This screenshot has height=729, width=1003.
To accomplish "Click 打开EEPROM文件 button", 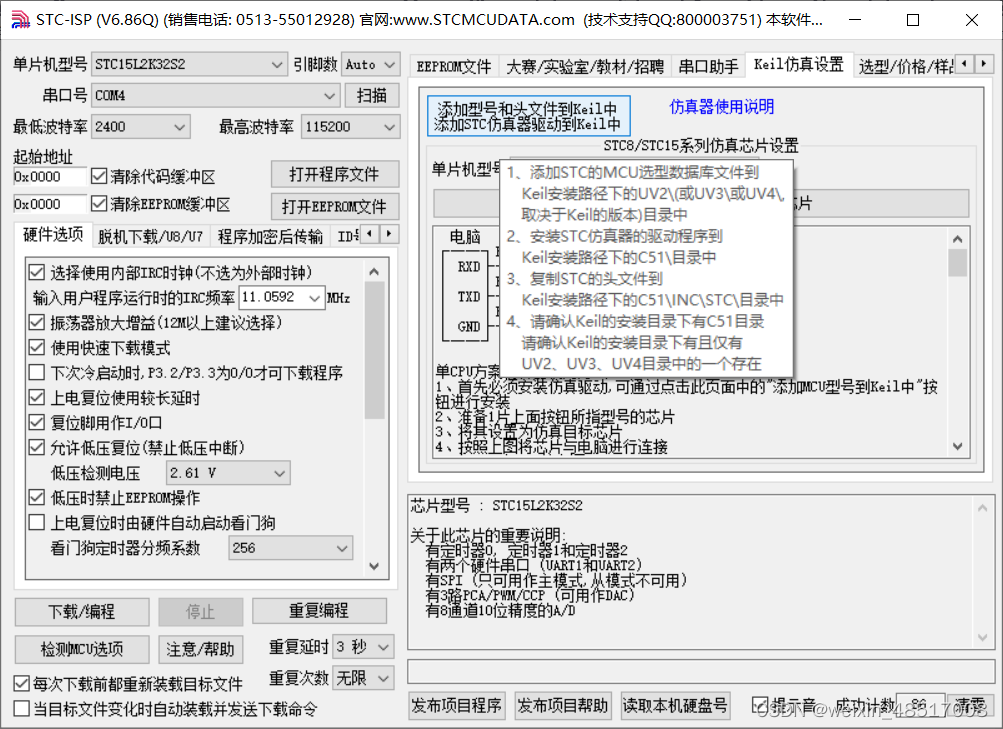I will click(x=335, y=206).
